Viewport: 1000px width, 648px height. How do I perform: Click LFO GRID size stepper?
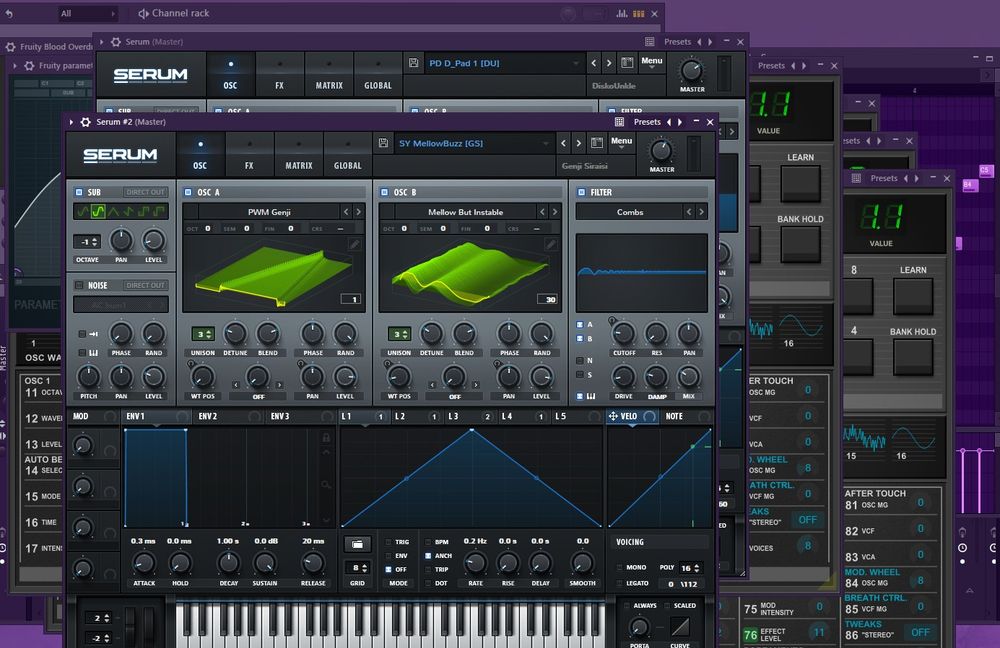pyautogui.click(x=359, y=568)
